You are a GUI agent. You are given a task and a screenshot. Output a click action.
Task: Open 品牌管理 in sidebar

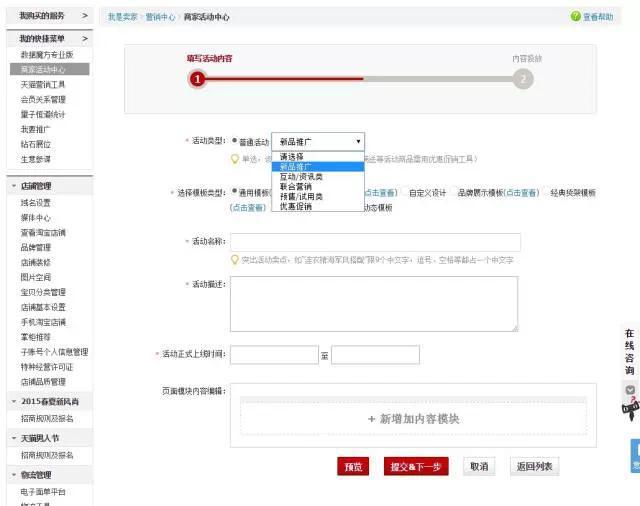pos(36,247)
